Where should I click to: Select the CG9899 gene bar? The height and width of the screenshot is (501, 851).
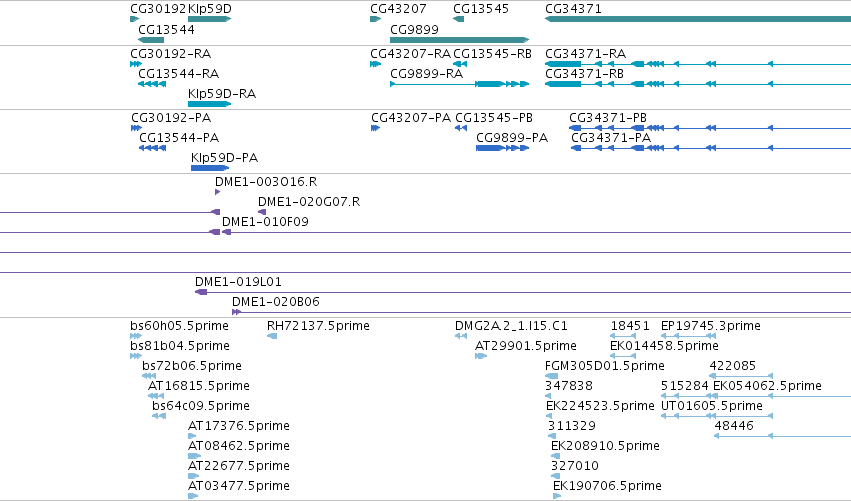pyautogui.click(x=459, y=40)
